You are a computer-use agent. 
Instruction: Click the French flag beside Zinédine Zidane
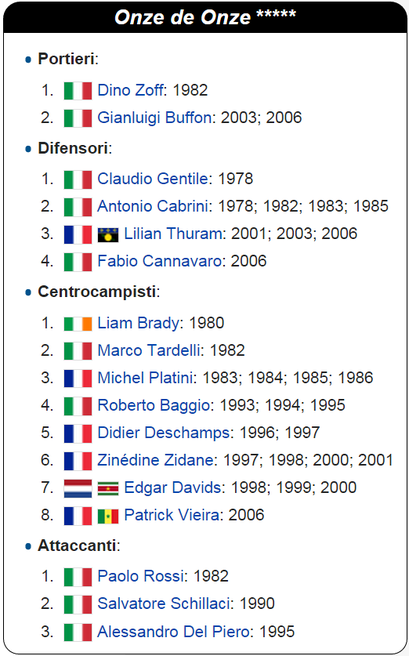click(78, 461)
